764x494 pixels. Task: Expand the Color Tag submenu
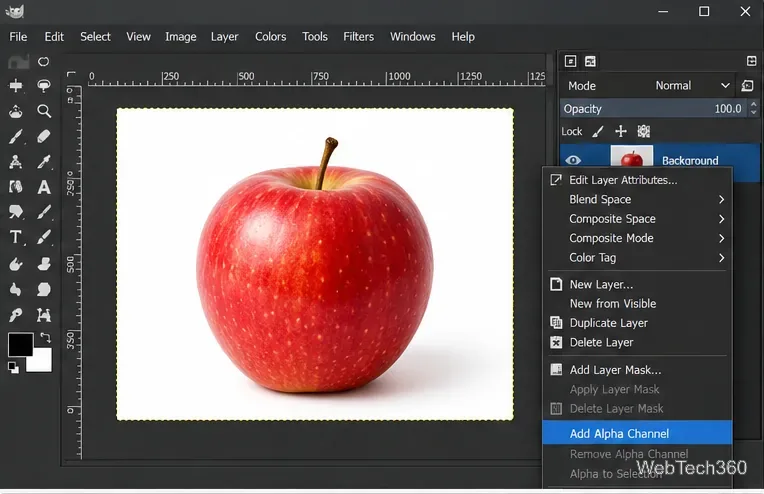pyautogui.click(x=637, y=258)
